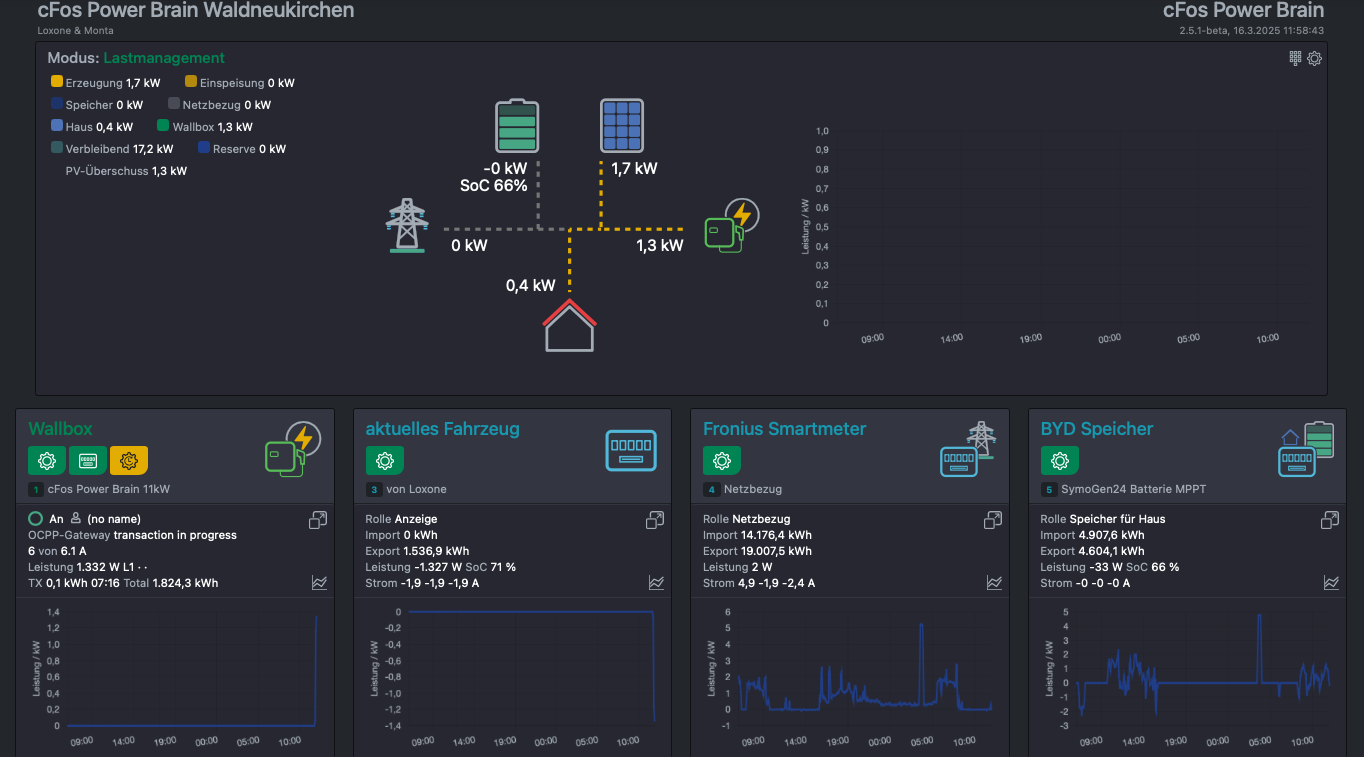Click the Einspeisung legend color swatch

(191, 82)
